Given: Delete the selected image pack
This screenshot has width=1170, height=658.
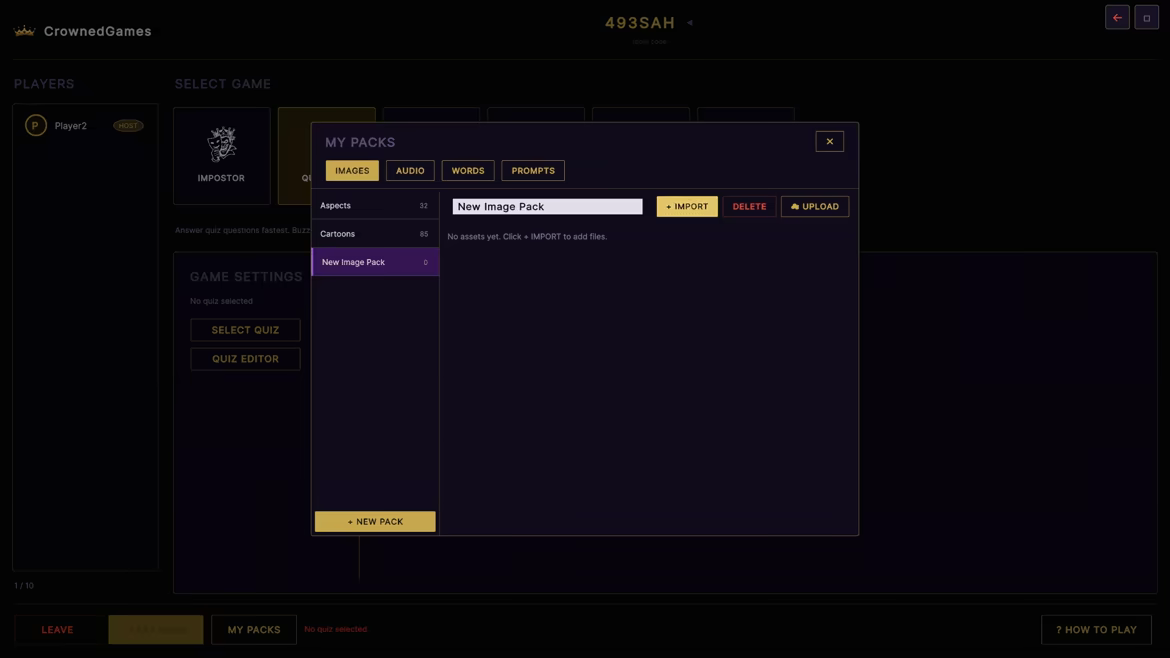Looking at the screenshot, I should (749, 207).
